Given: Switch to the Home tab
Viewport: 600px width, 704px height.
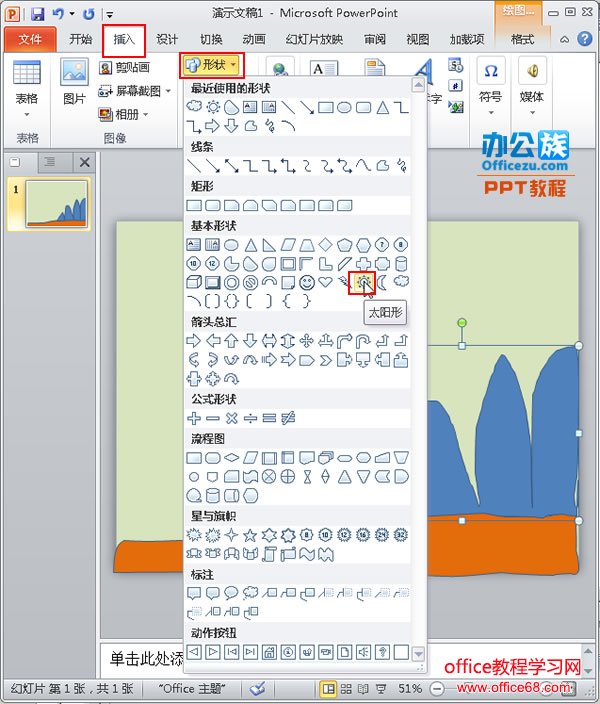Looking at the screenshot, I should tap(80, 40).
